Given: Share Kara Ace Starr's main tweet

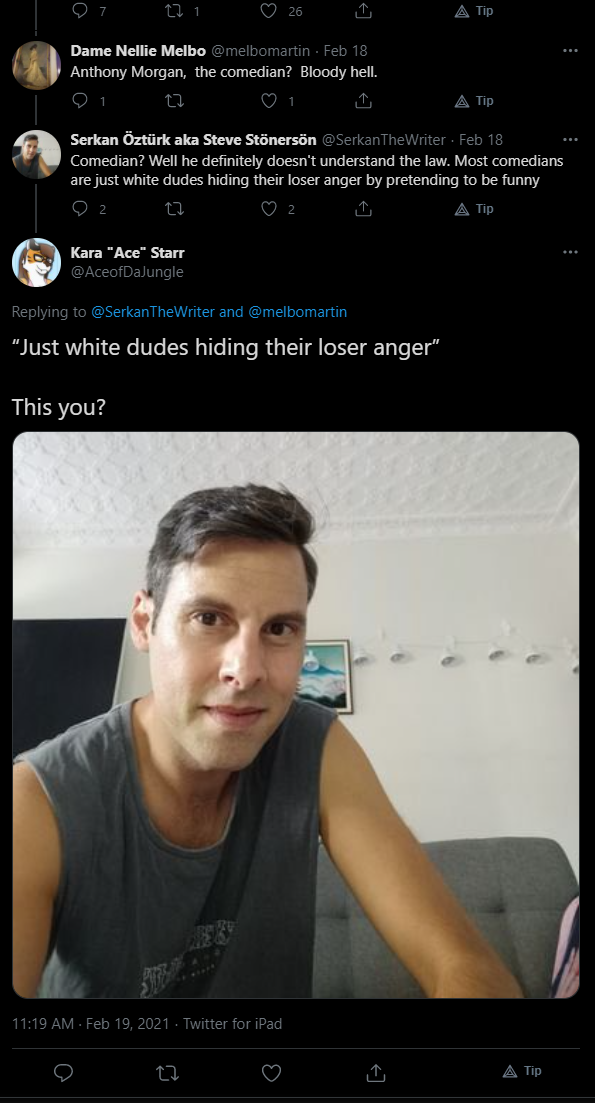Looking at the screenshot, I should tap(376, 1072).
